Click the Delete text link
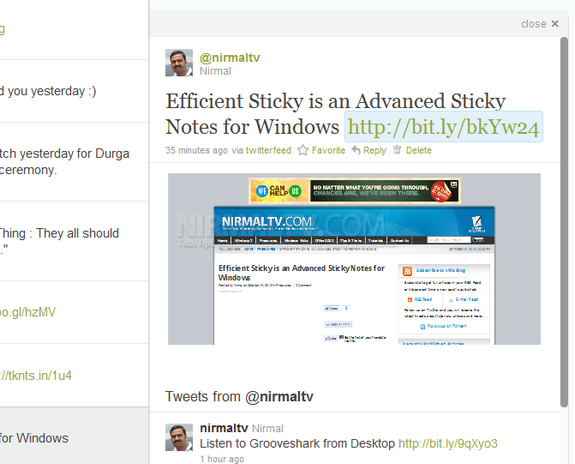The width and height of the screenshot is (575, 464). point(418,150)
